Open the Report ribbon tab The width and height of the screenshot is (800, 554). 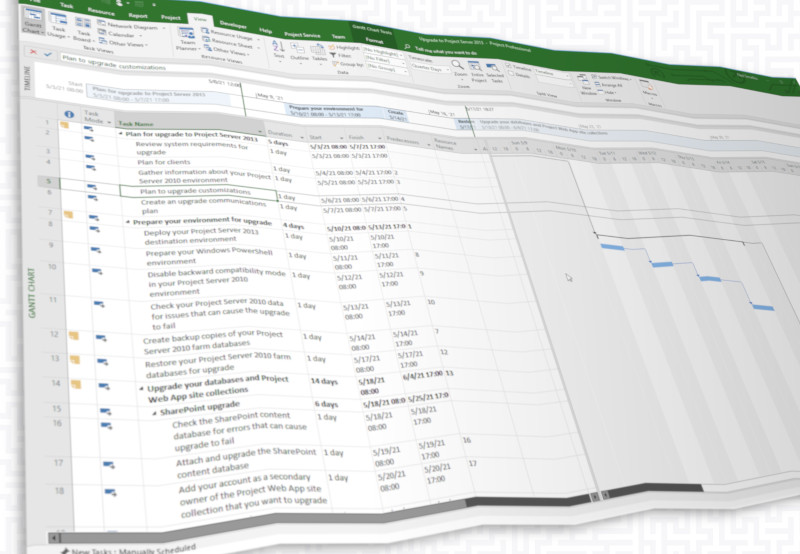[138, 15]
